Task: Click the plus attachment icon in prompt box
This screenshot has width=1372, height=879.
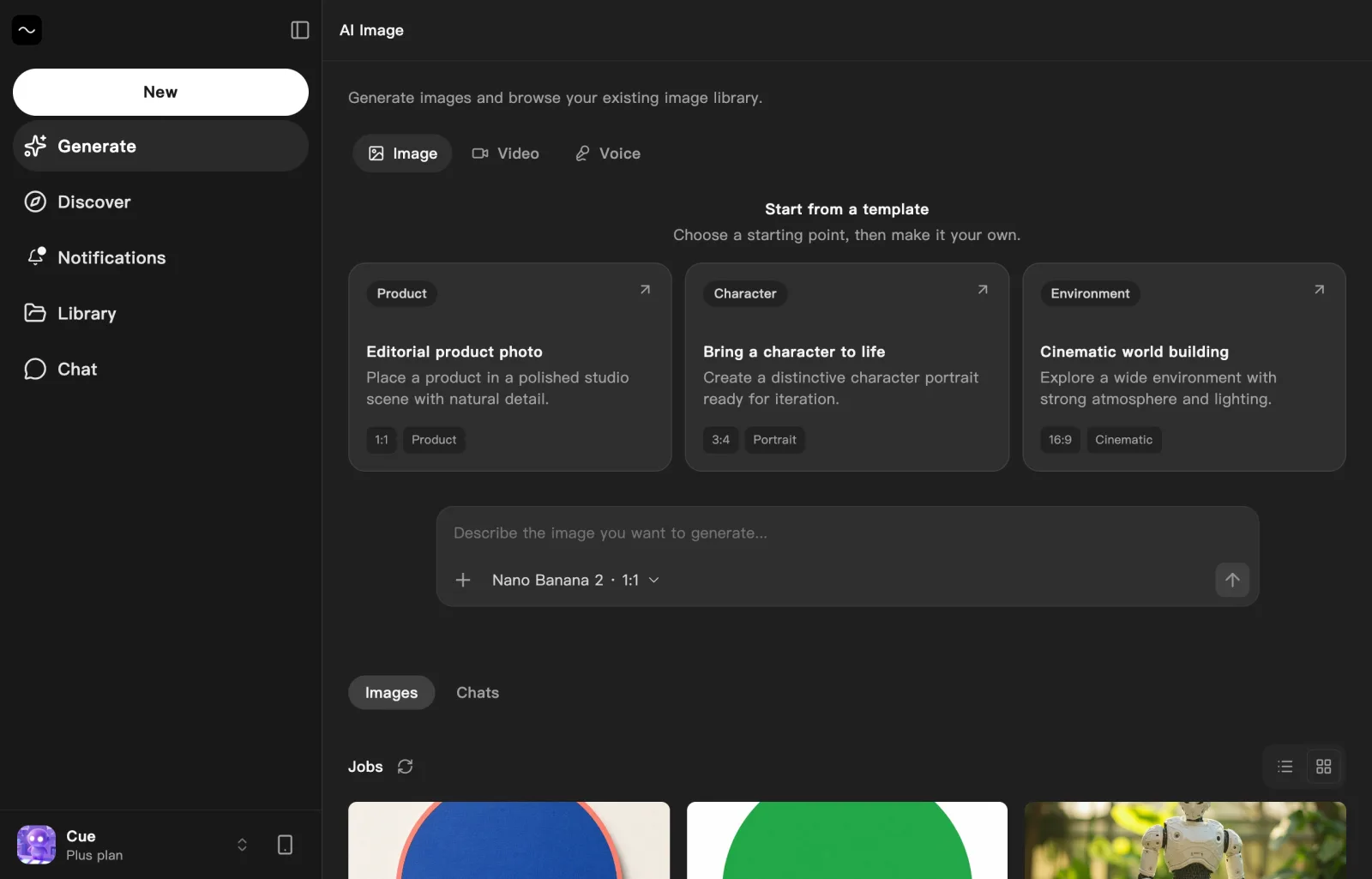Action: point(463,580)
